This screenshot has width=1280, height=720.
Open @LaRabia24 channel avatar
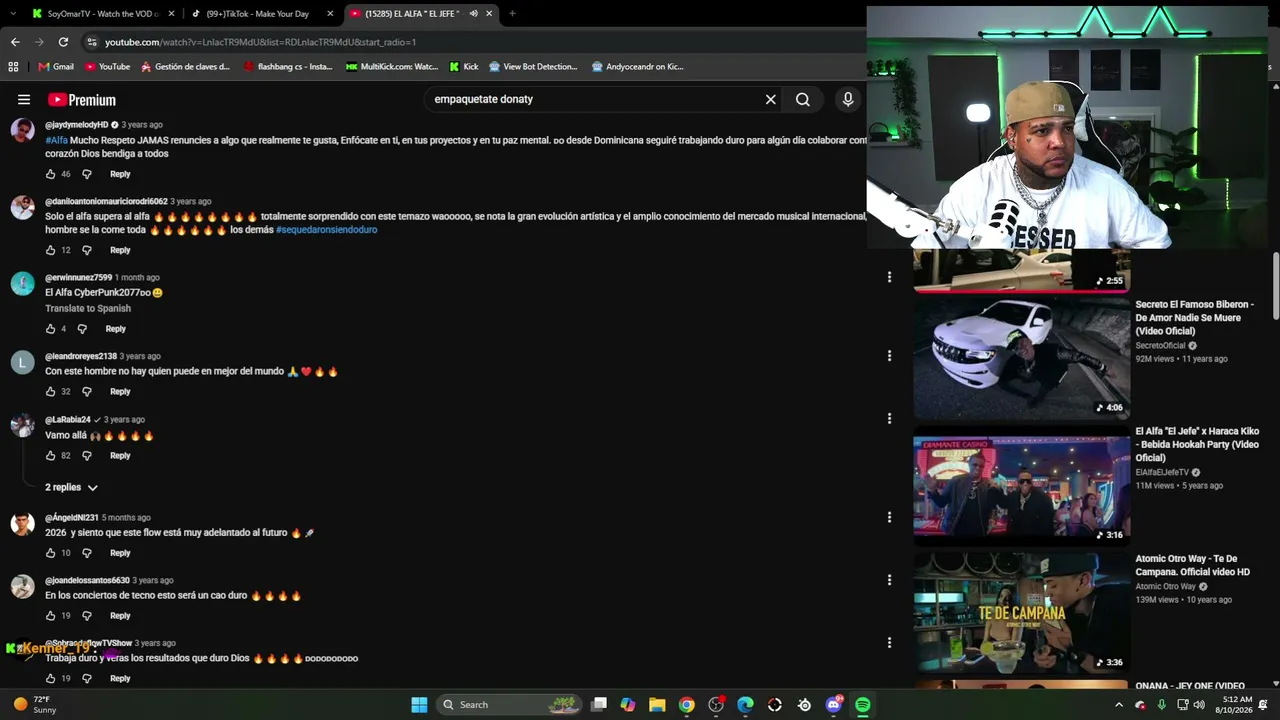pos(23,426)
